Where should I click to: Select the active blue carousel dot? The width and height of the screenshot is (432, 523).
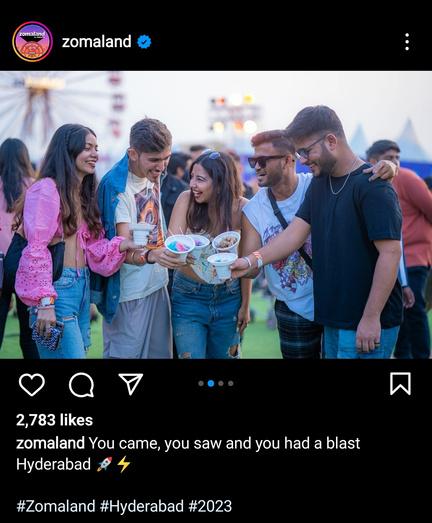click(211, 384)
